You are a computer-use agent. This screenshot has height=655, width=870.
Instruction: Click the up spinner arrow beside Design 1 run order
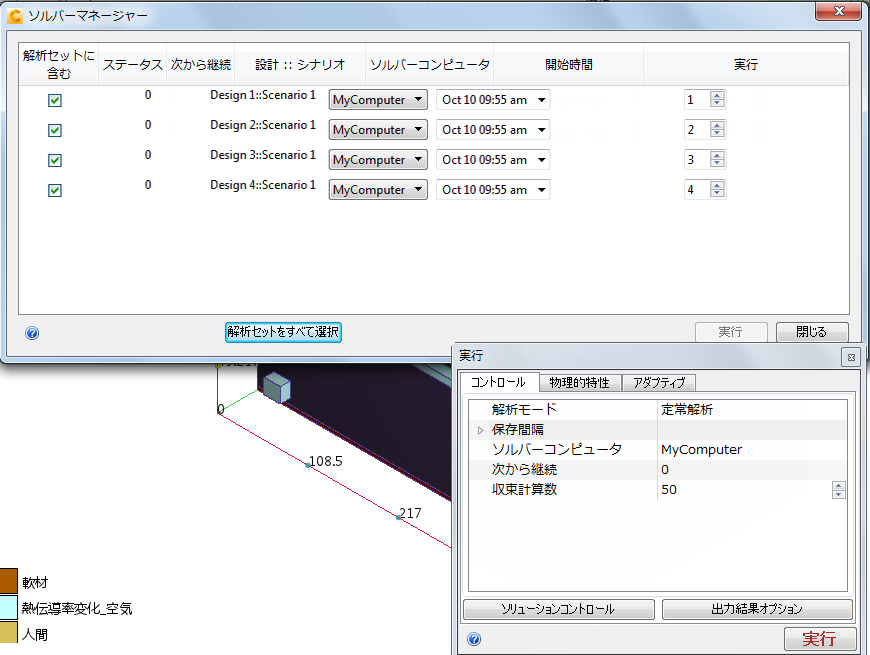click(717, 95)
